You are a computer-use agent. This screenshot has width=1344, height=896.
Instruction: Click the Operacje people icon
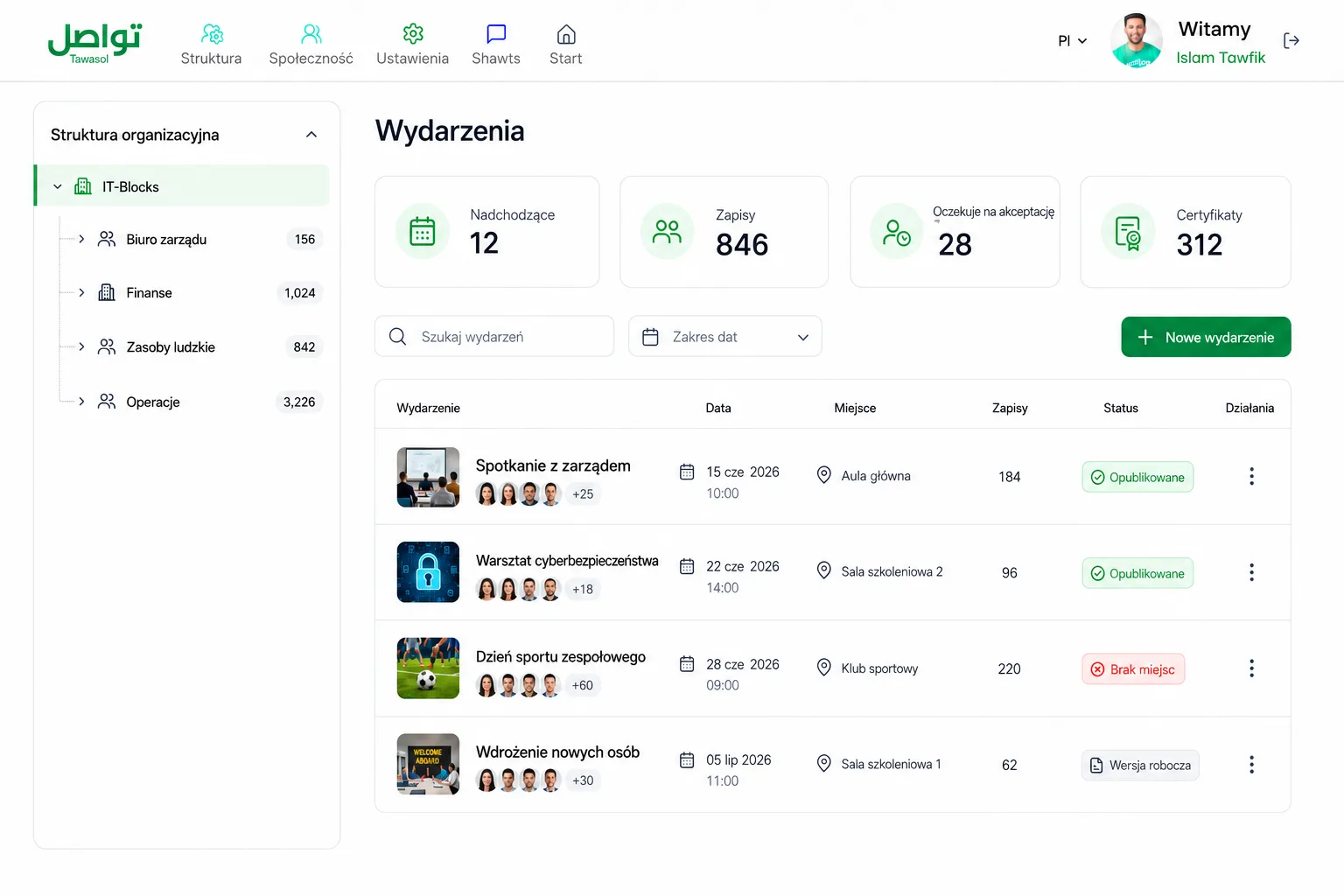(x=107, y=402)
